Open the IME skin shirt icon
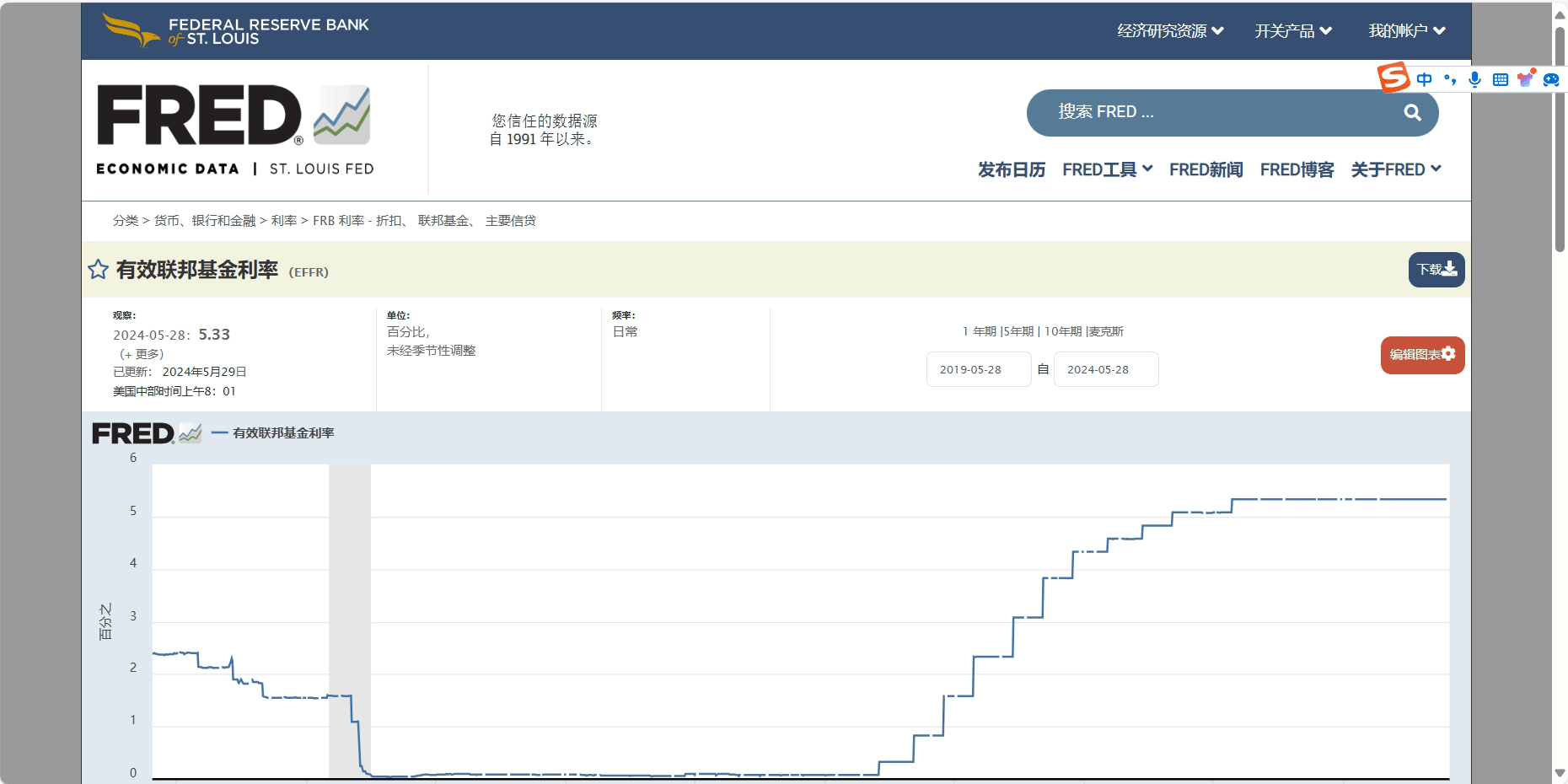Image resolution: width=1568 pixels, height=784 pixels. tap(1526, 78)
